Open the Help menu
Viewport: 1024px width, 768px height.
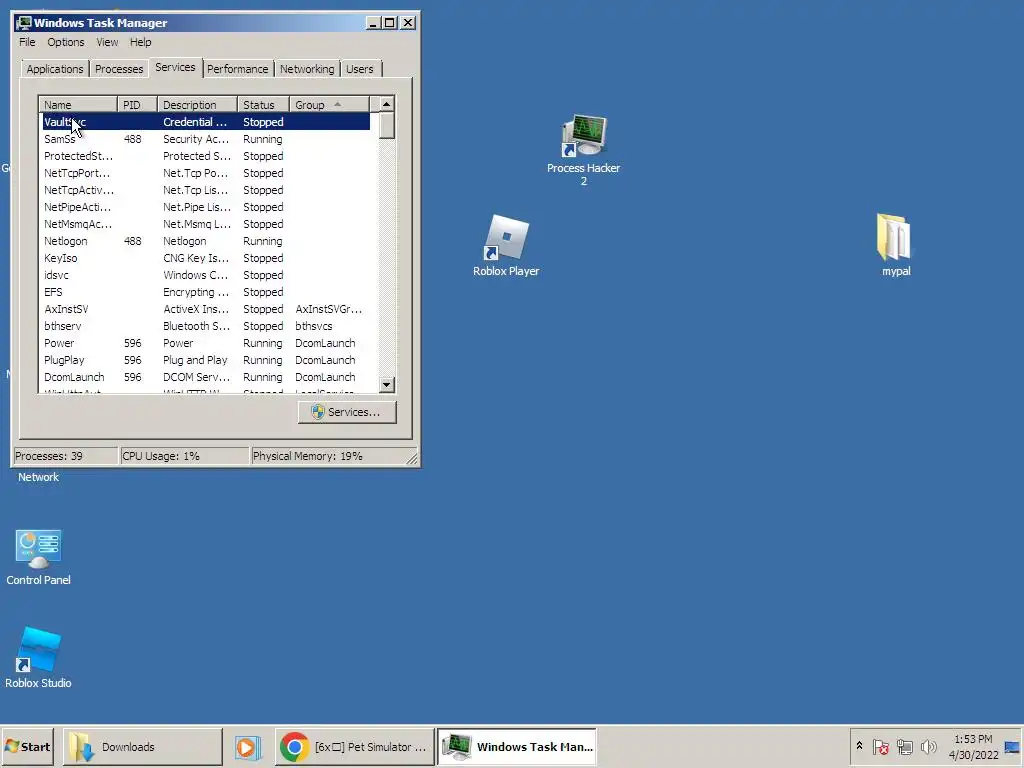pos(140,42)
